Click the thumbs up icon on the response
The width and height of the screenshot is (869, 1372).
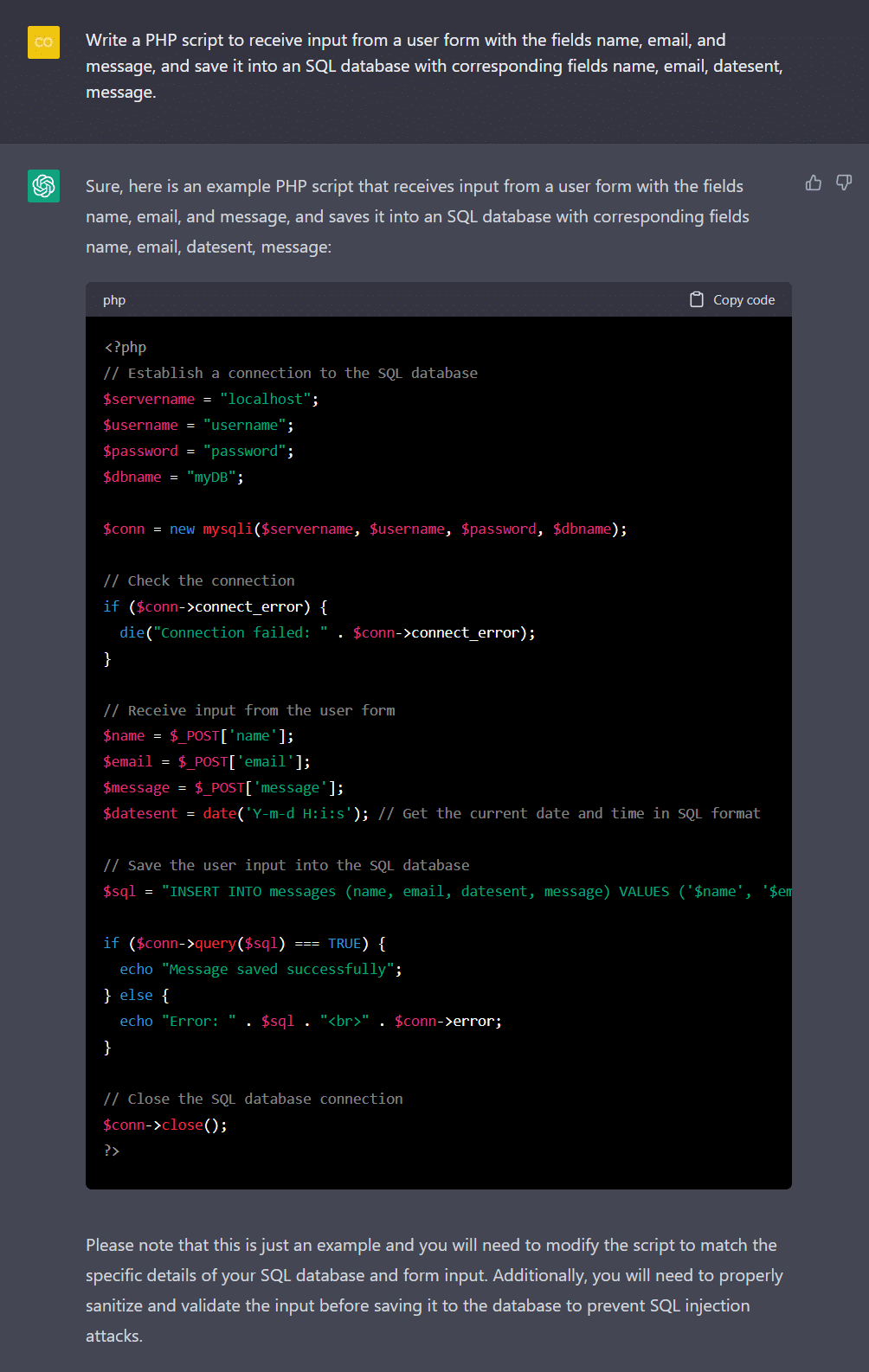[x=813, y=183]
